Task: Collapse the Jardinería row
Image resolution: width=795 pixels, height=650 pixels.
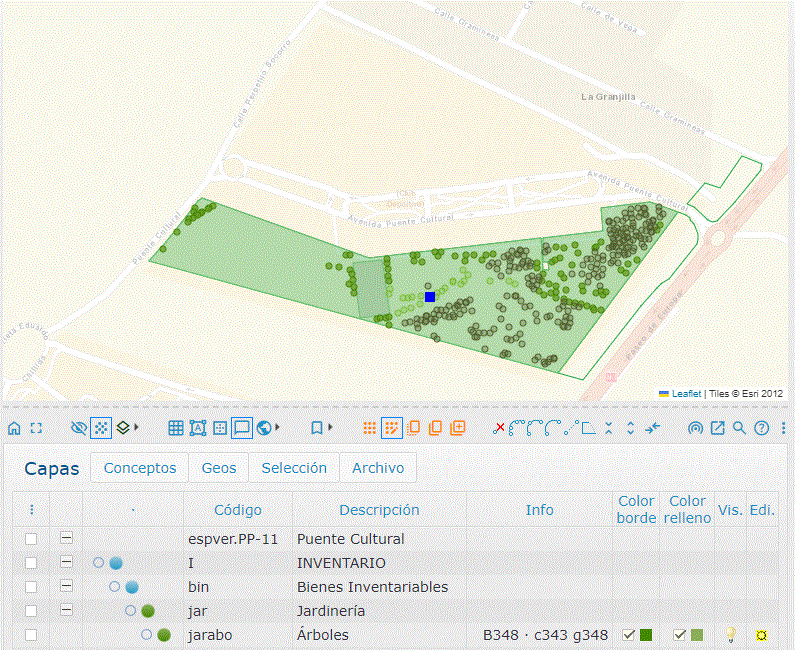Action: click(x=66, y=611)
